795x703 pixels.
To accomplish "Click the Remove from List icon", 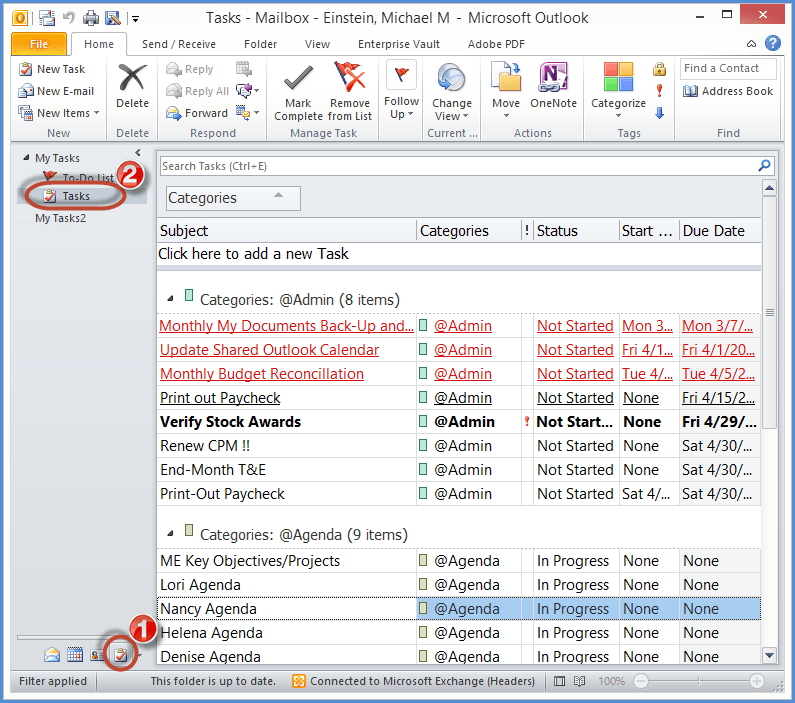I will [349, 78].
